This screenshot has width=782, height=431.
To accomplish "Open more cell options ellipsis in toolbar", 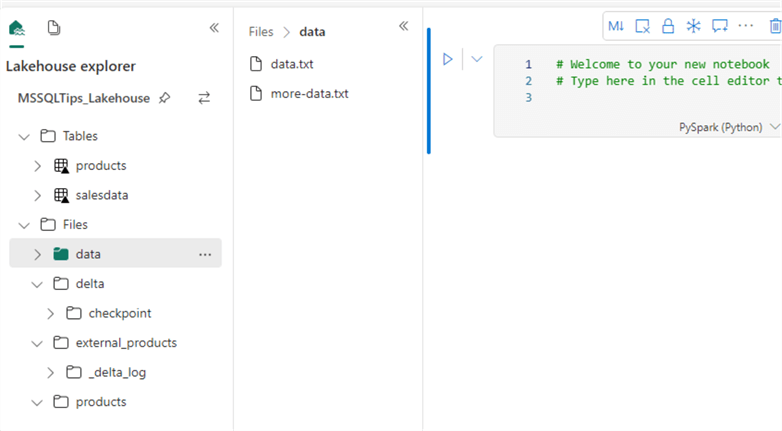I will click(746, 25).
